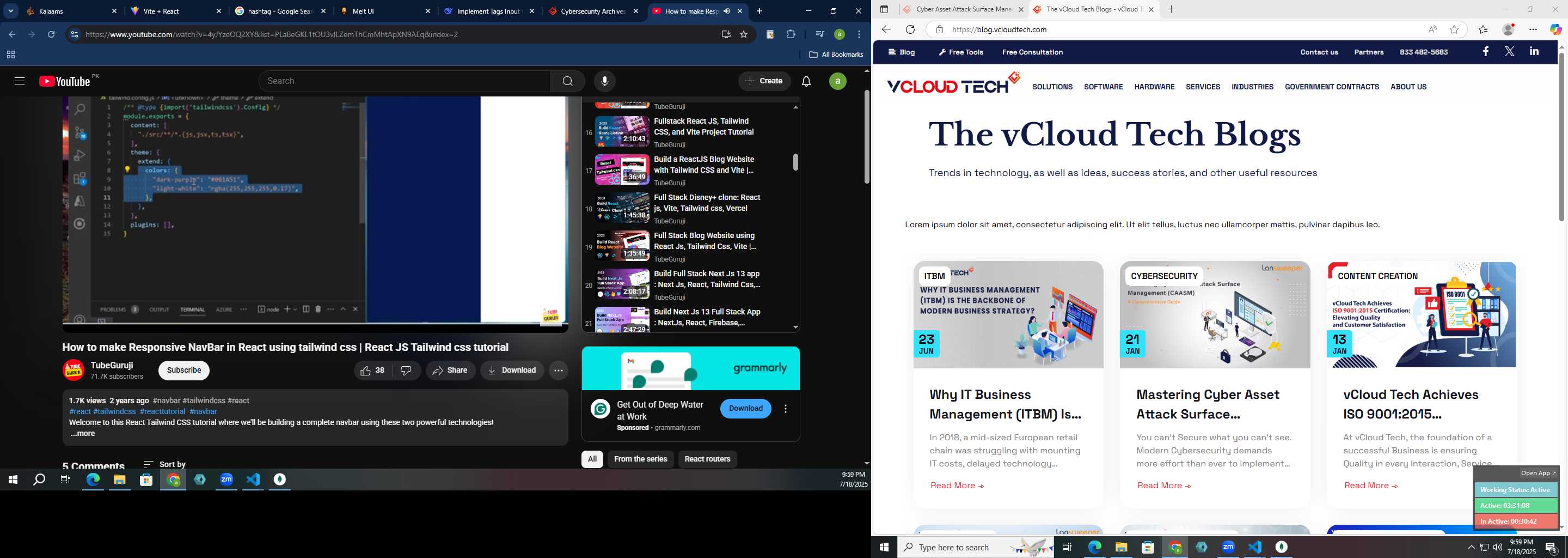1568x558 pixels.
Task: Click the Contact us link
Action: click(x=1319, y=52)
